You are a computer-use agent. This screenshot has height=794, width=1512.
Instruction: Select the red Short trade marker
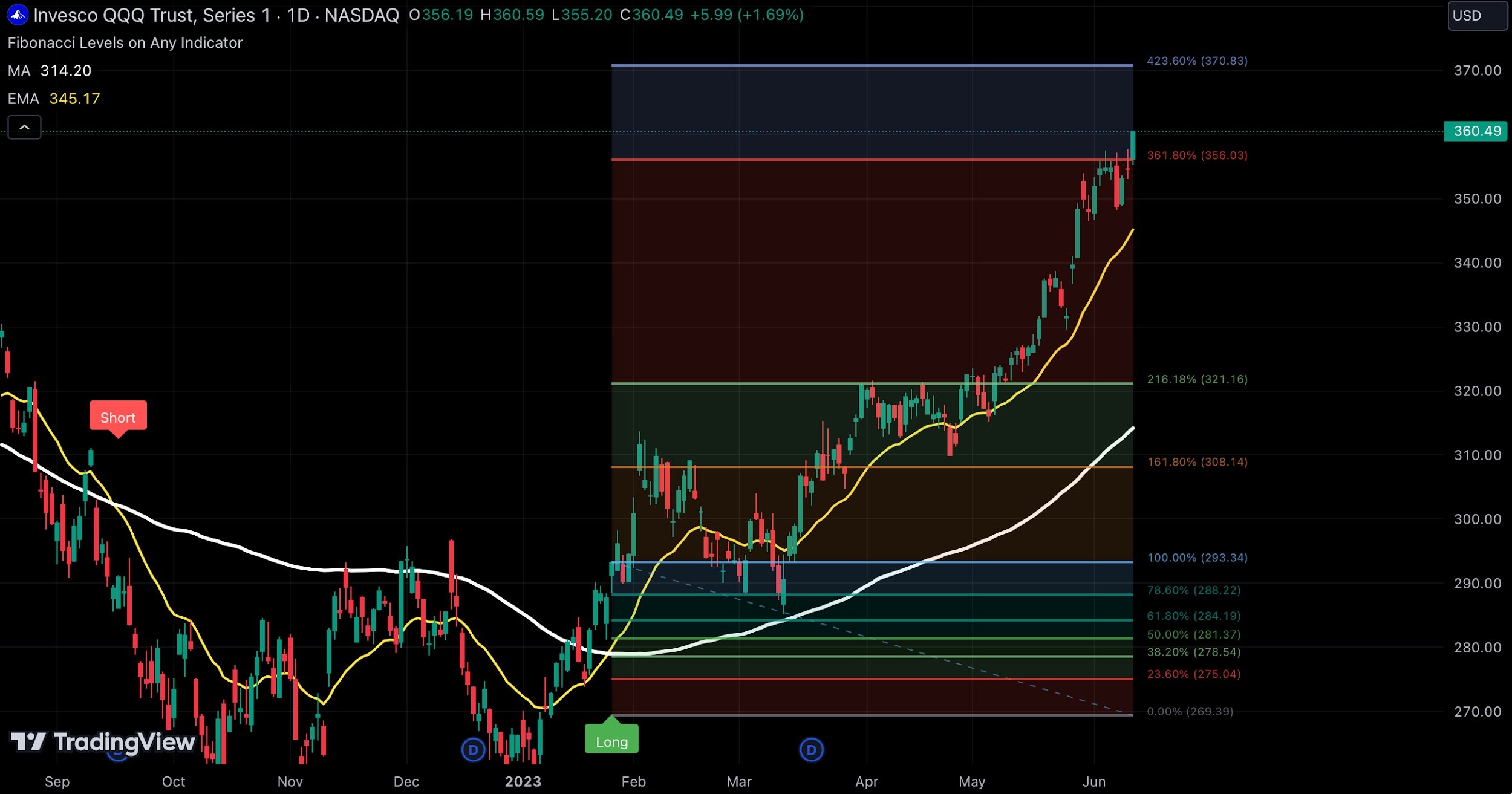coord(118,417)
